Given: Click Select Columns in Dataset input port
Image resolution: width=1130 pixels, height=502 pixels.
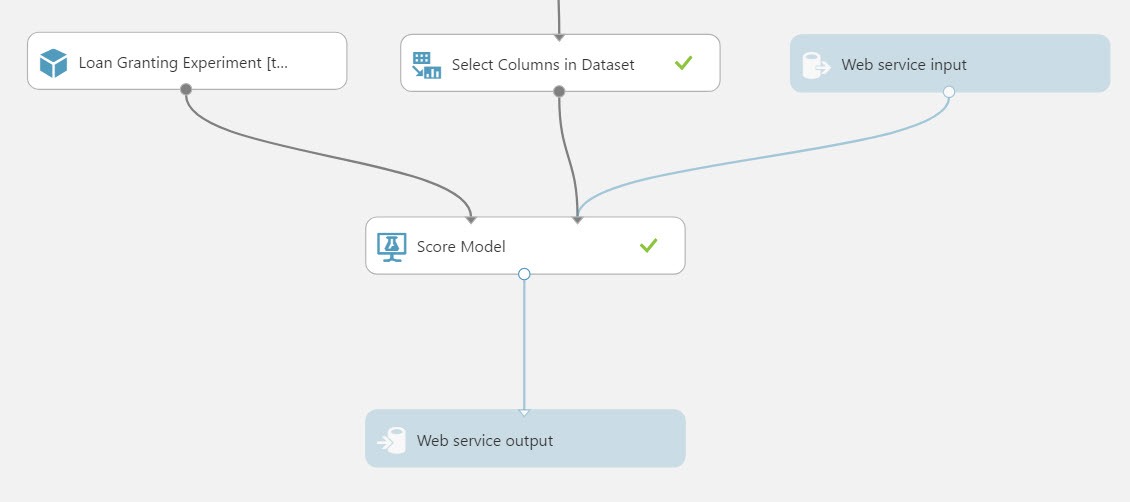Looking at the screenshot, I should [x=559, y=36].
